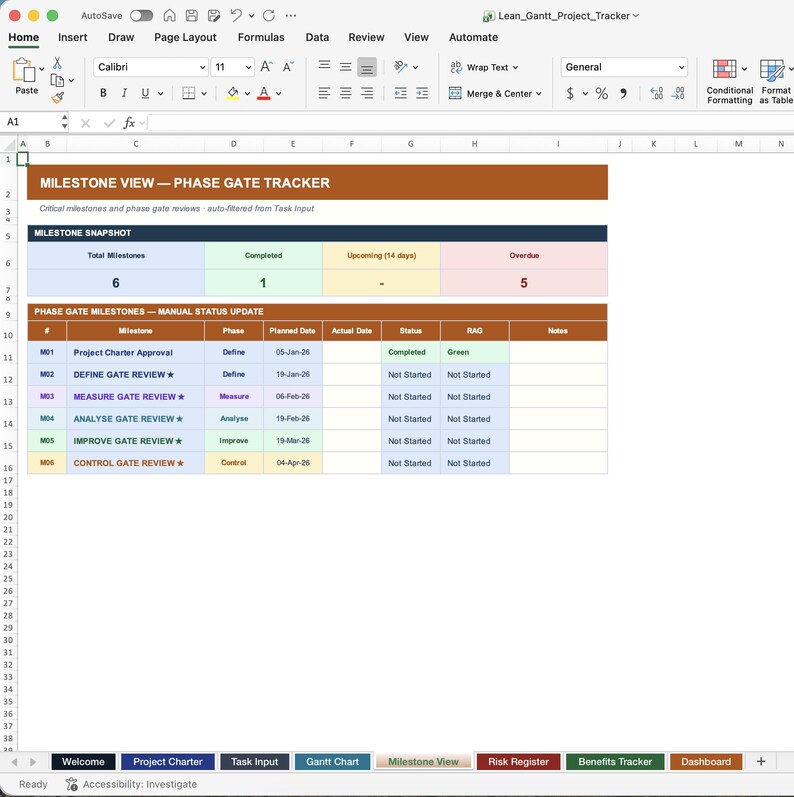The height and width of the screenshot is (797, 794).
Task: Click the Comma Style icon
Action: [x=623, y=94]
